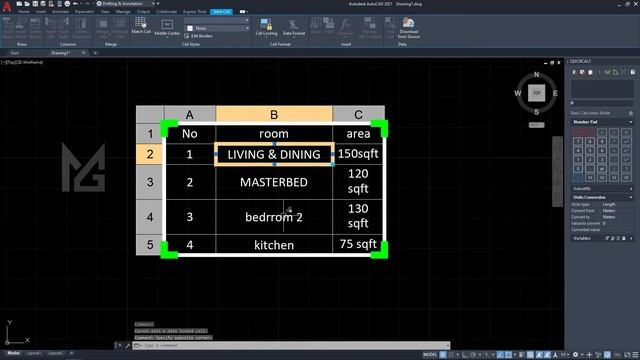Click the Plot printer icon

[67, 4]
